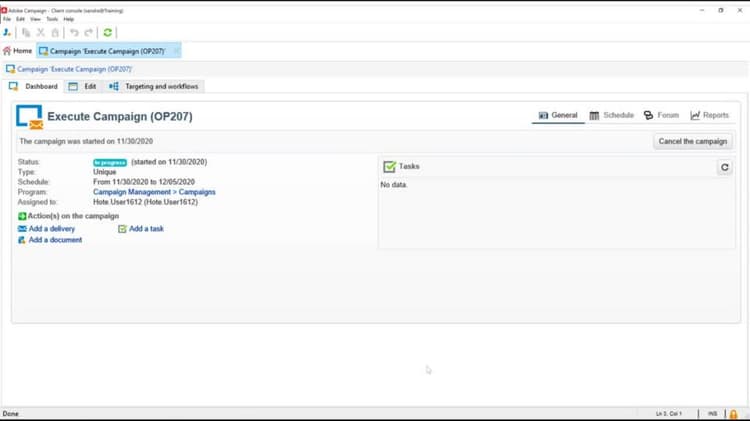Open the Targeting and workflows tab

tap(154, 87)
